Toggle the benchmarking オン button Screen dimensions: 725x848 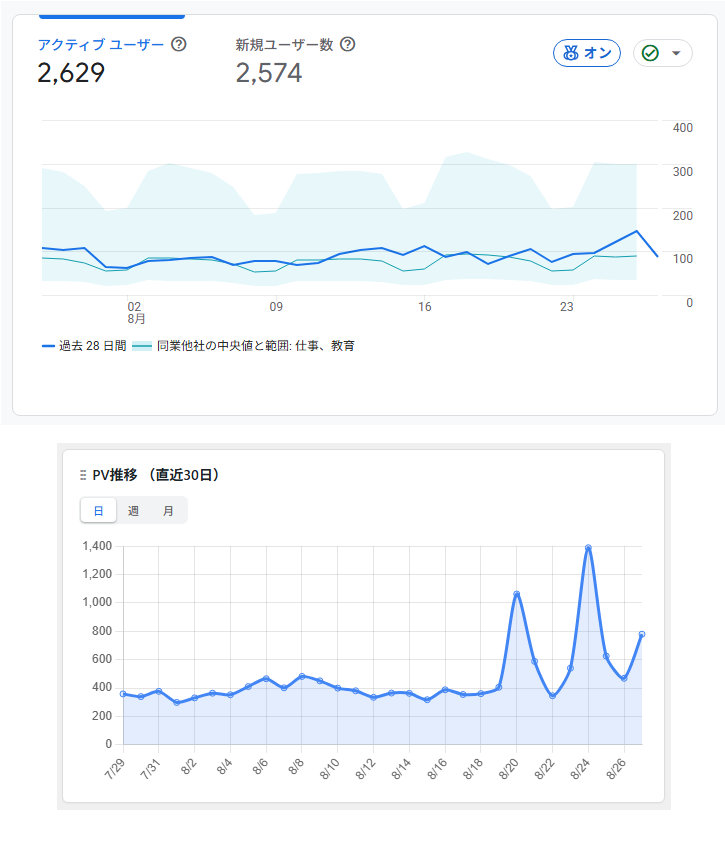coord(587,53)
